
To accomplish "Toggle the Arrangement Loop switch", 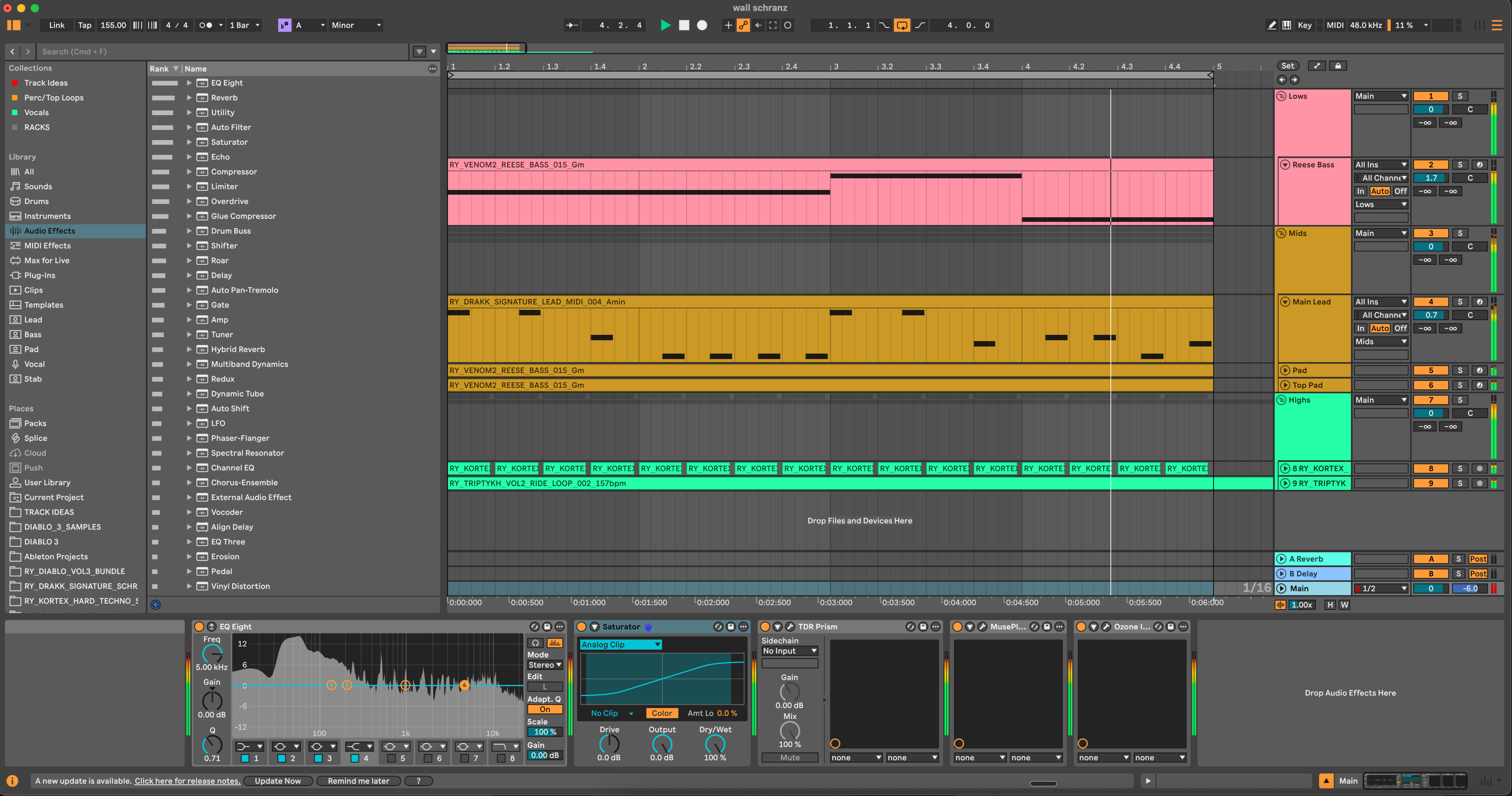I will pyautogui.click(x=902, y=25).
